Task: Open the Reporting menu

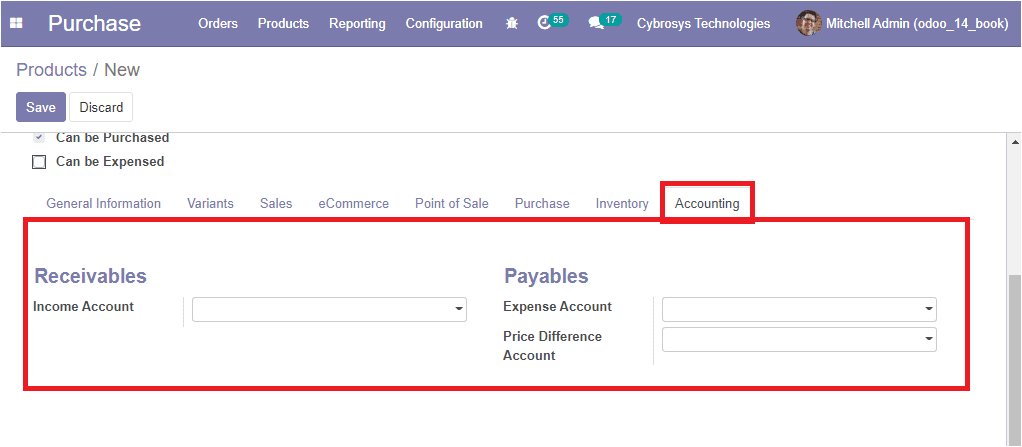Action: pyautogui.click(x=357, y=23)
